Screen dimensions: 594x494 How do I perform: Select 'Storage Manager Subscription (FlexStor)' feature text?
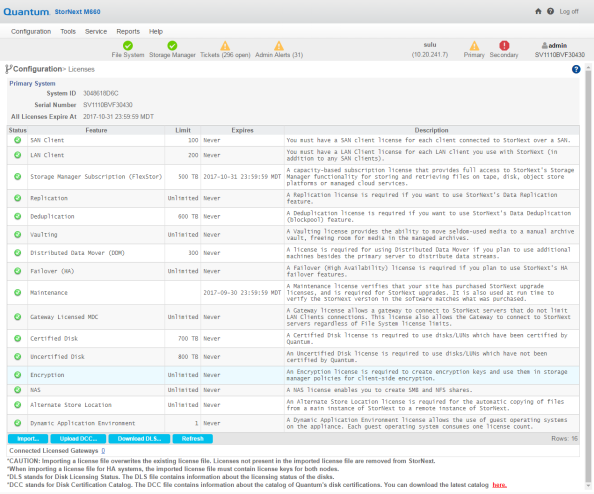point(96,177)
